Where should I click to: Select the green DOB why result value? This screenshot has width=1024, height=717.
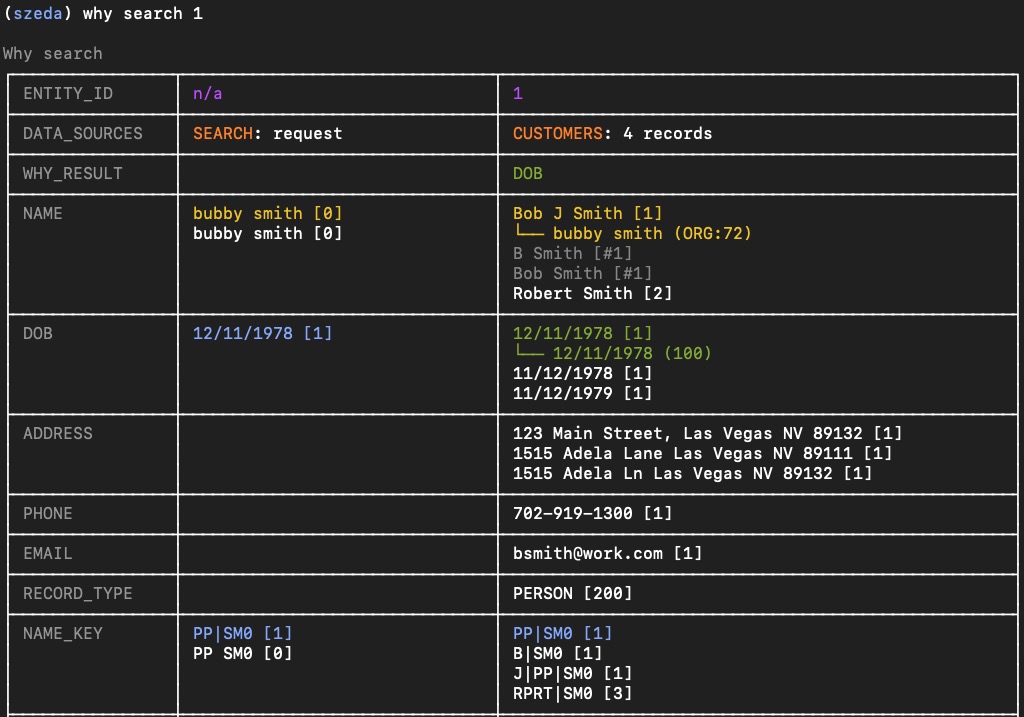(528, 174)
